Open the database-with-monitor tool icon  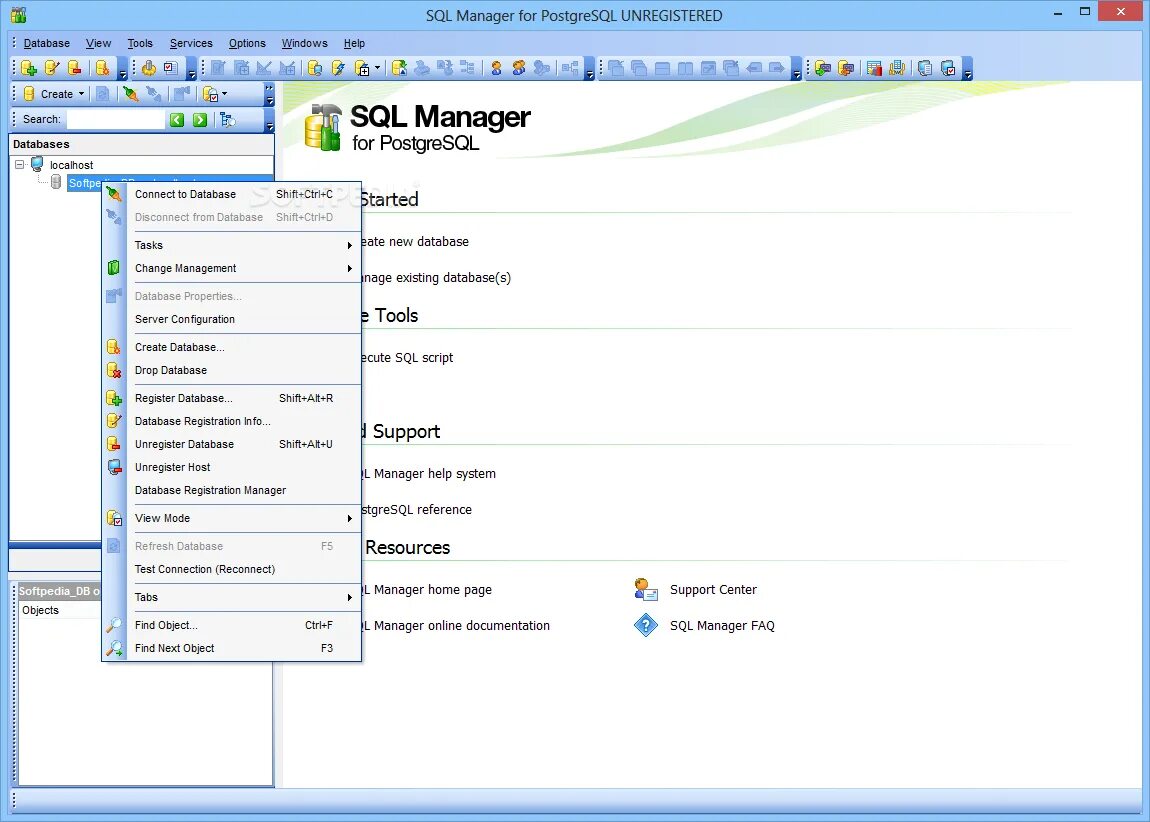[315, 68]
